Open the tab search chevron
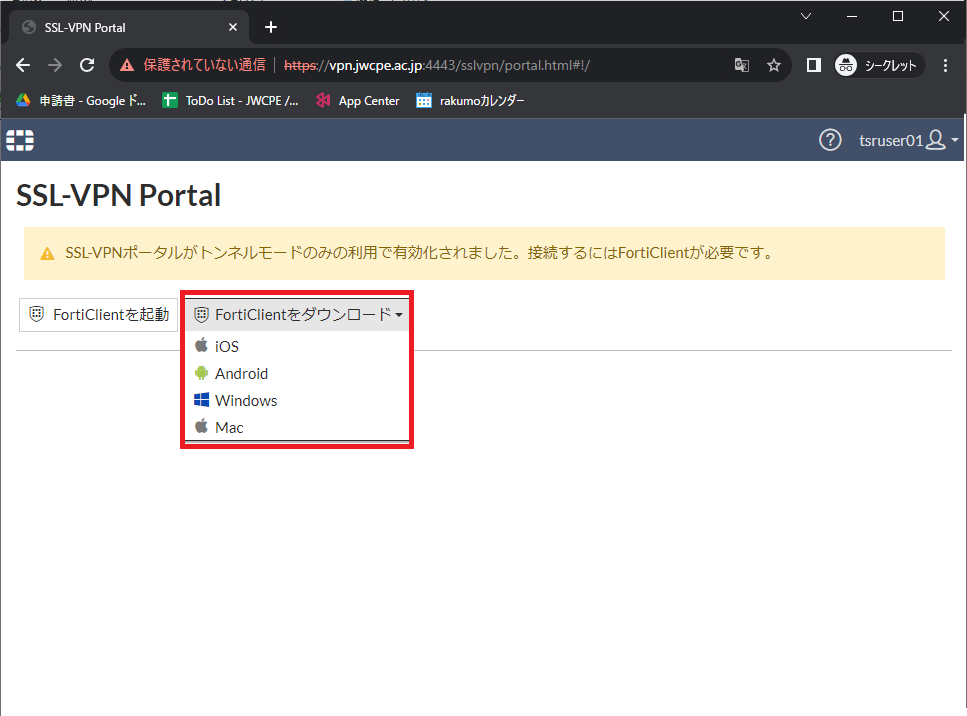 point(805,17)
